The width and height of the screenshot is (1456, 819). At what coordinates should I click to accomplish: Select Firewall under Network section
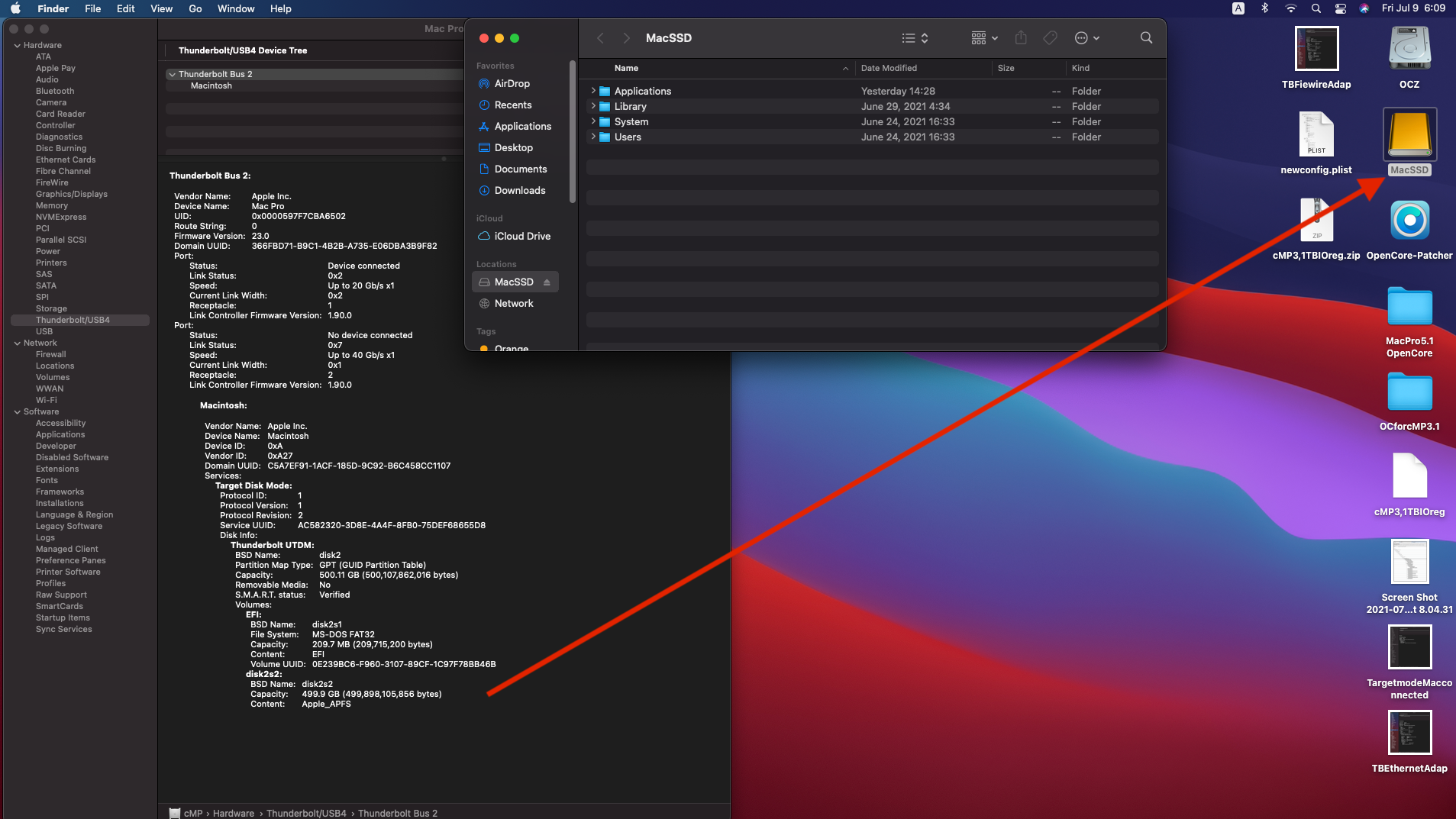click(x=50, y=355)
